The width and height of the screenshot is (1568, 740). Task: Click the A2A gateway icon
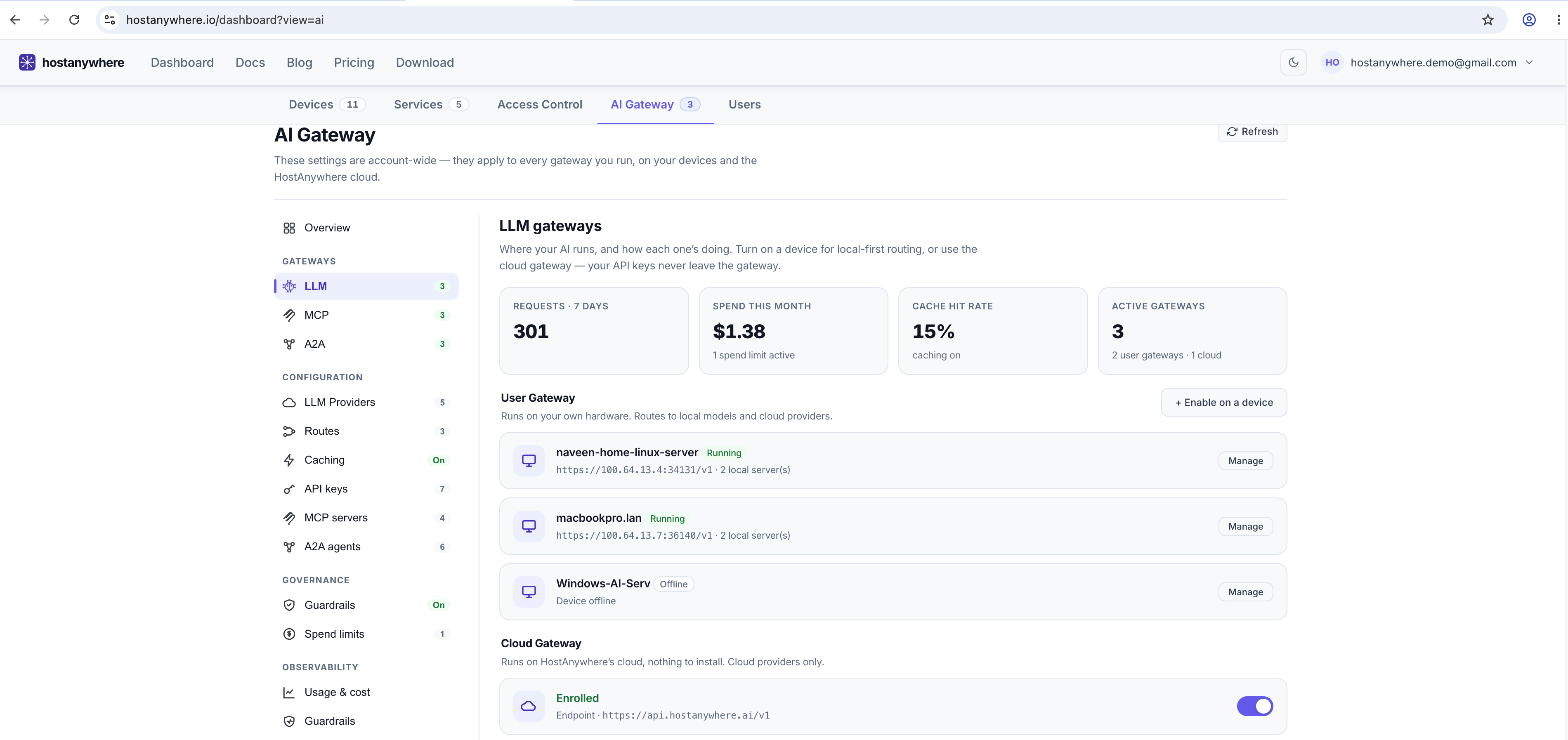coord(289,344)
